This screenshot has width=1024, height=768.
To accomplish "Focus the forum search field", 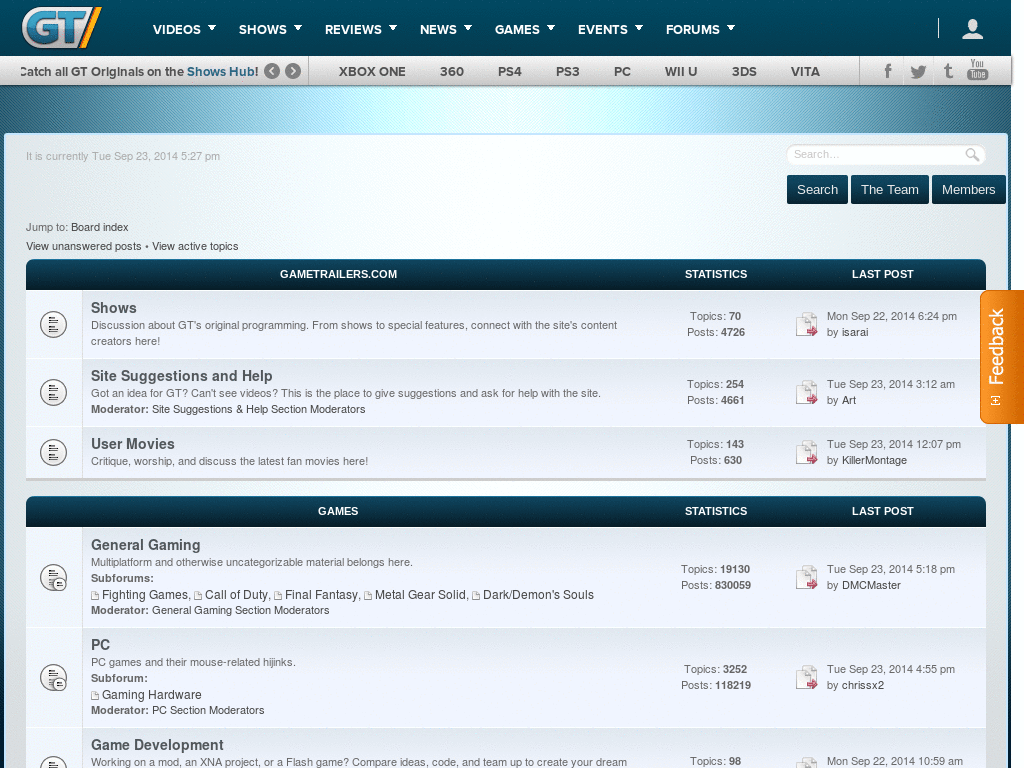I will (x=877, y=155).
